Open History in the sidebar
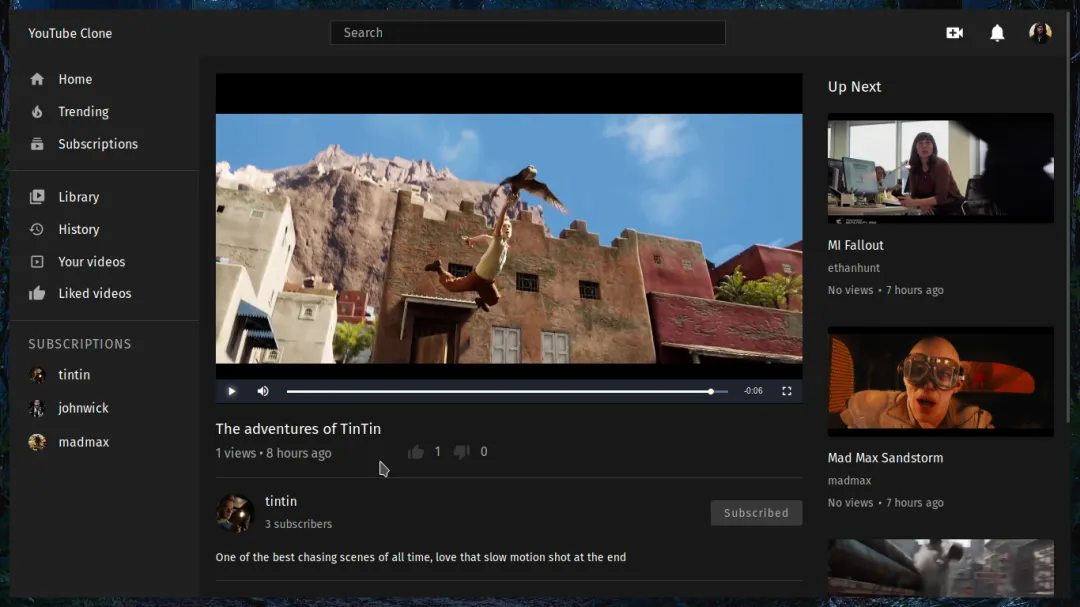 coord(79,229)
